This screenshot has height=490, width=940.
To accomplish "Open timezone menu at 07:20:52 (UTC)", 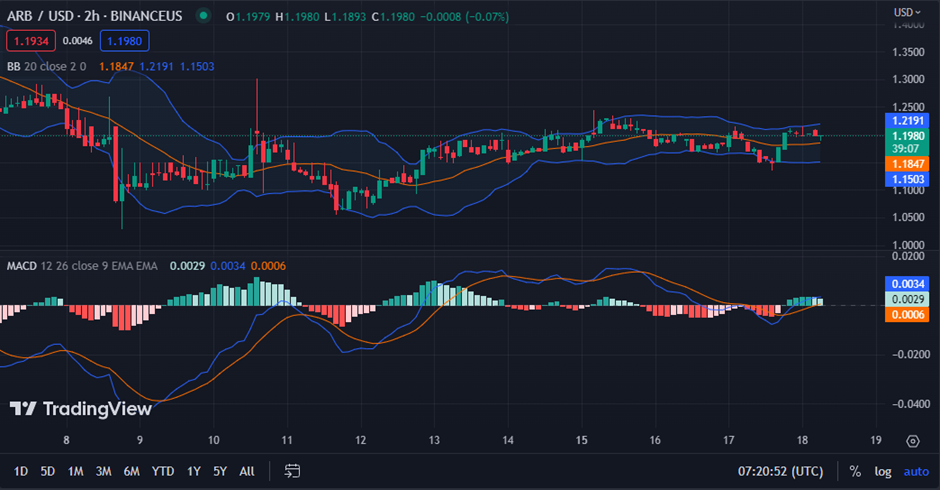I will click(x=779, y=471).
